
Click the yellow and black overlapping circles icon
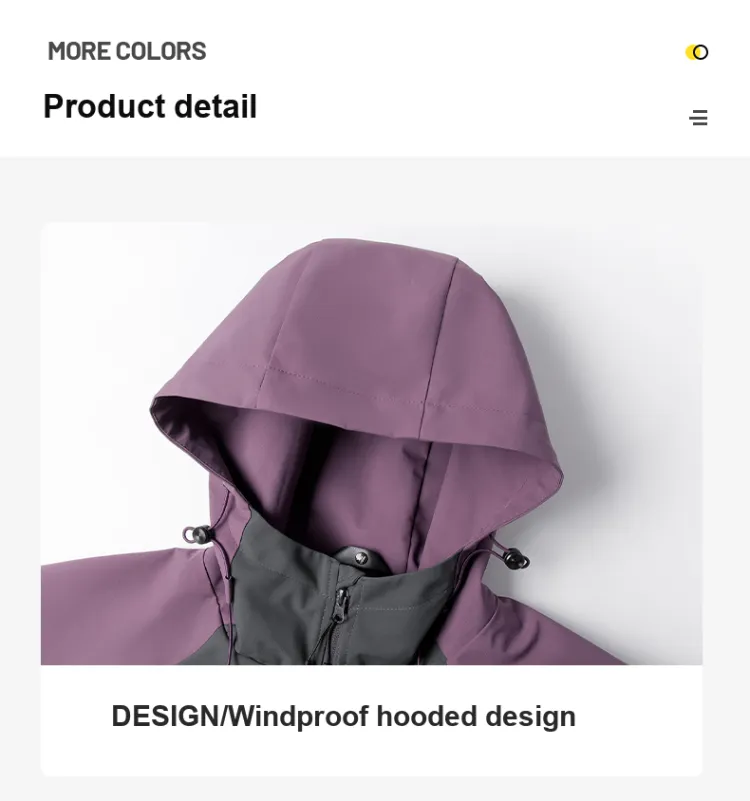coord(697,52)
